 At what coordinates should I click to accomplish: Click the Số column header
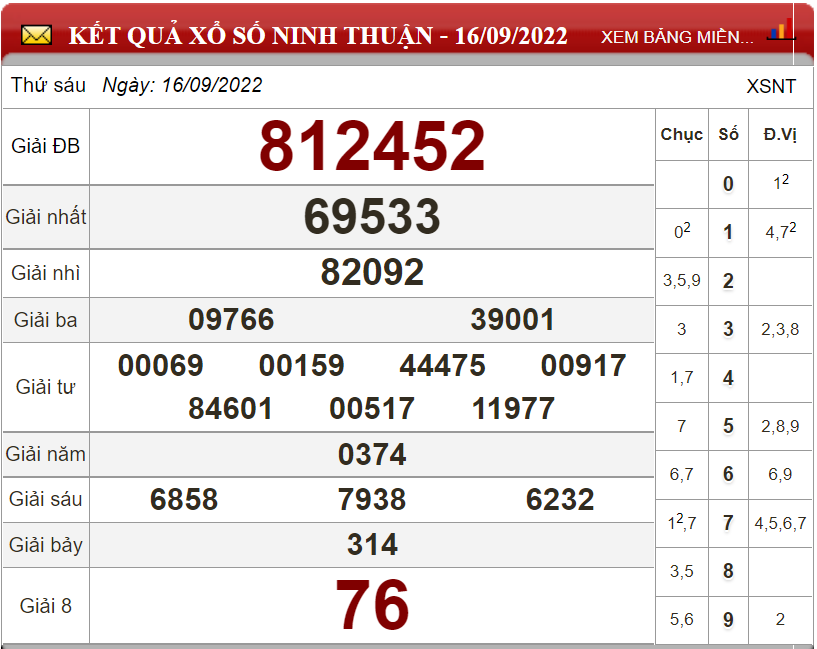728,135
